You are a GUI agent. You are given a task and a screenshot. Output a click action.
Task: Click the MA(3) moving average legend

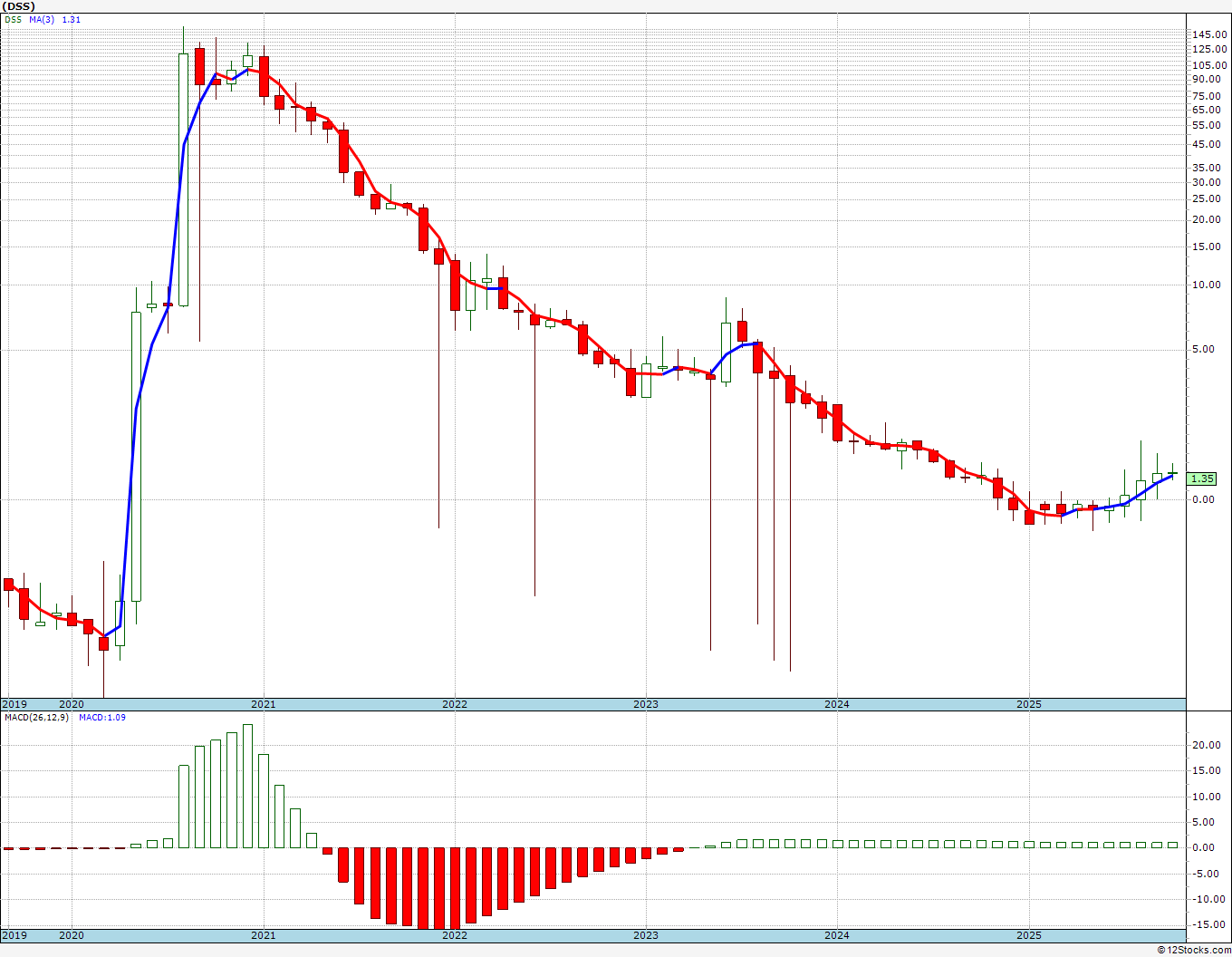click(x=42, y=19)
